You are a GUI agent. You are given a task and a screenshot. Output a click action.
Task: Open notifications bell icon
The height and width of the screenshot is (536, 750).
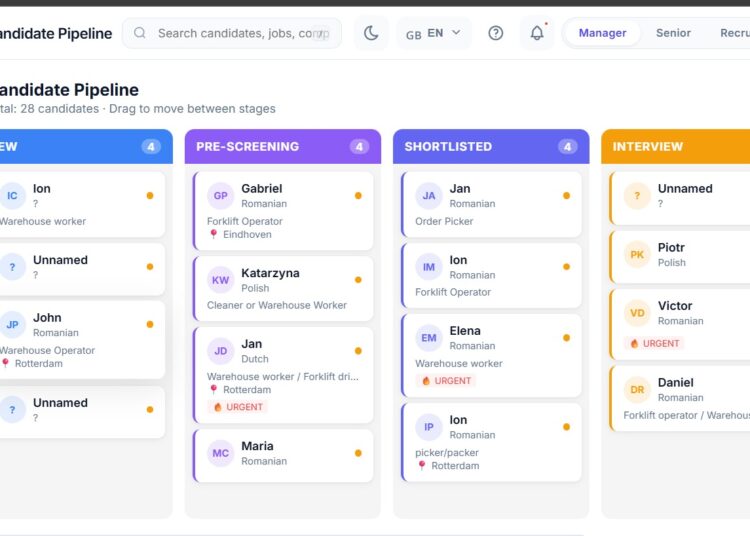pyautogui.click(x=537, y=33)
